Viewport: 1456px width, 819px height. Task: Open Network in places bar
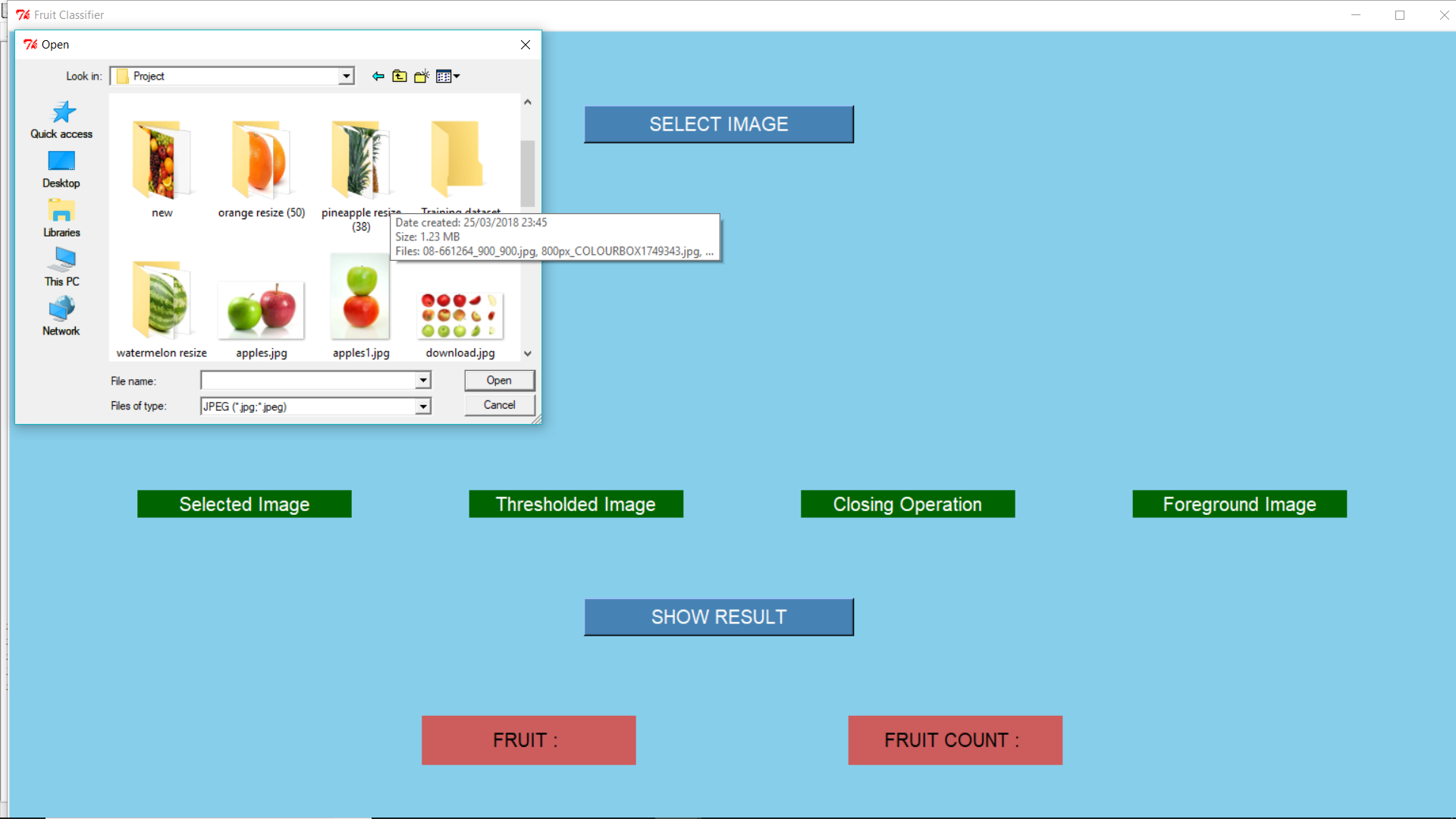point(61,317)
